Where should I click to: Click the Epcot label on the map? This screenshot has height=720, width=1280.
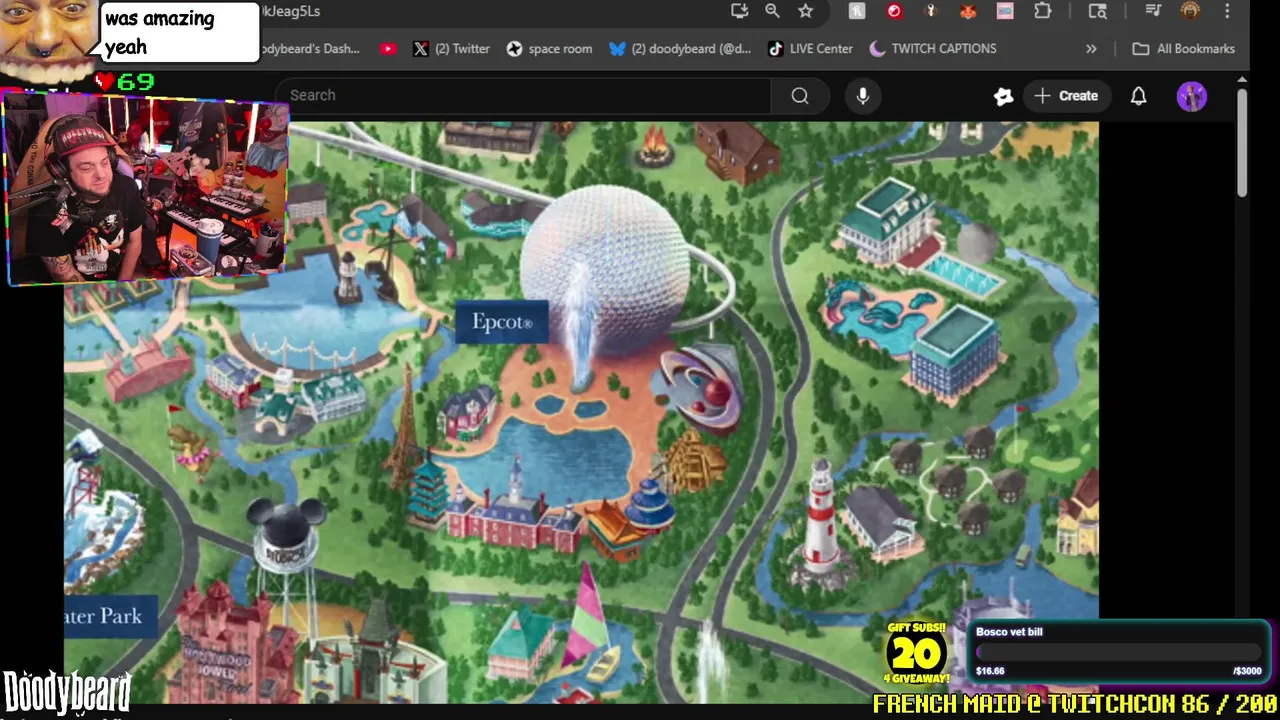(502, 322)
